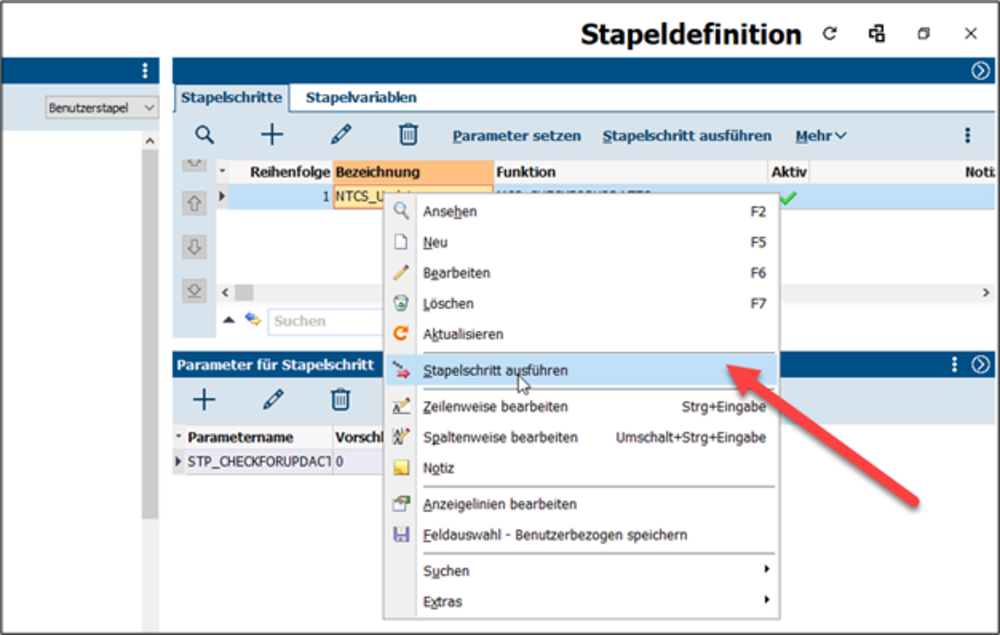This screenshot has width=1000, height=635.
Task: Move row down using the down arrow icon
Action: (195, 247)
